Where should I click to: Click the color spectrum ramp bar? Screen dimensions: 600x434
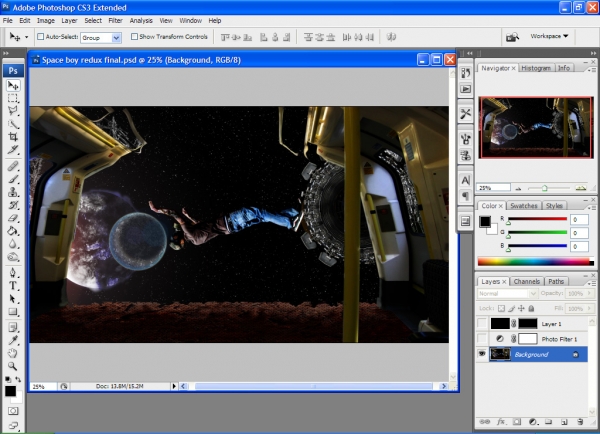[x=535, y=262]
